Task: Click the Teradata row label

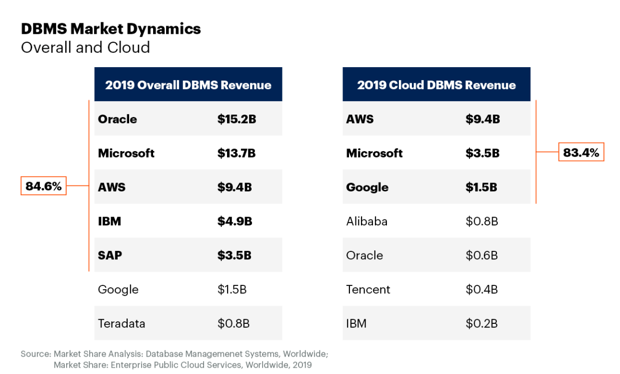Action: pos(121,323)
